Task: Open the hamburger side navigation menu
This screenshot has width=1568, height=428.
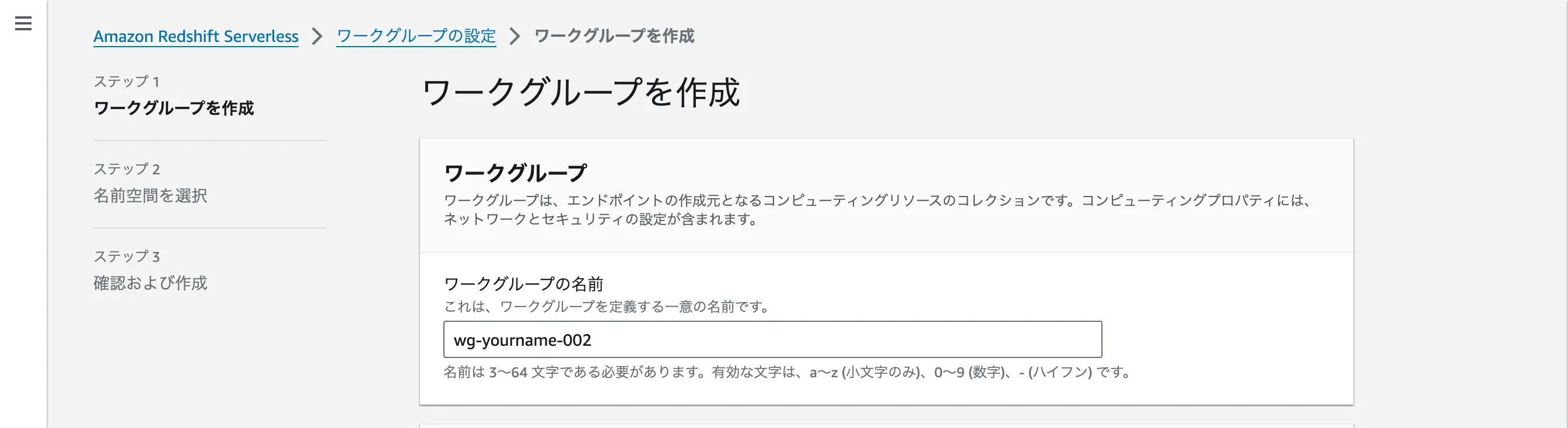Action: (x=23, y=24)
